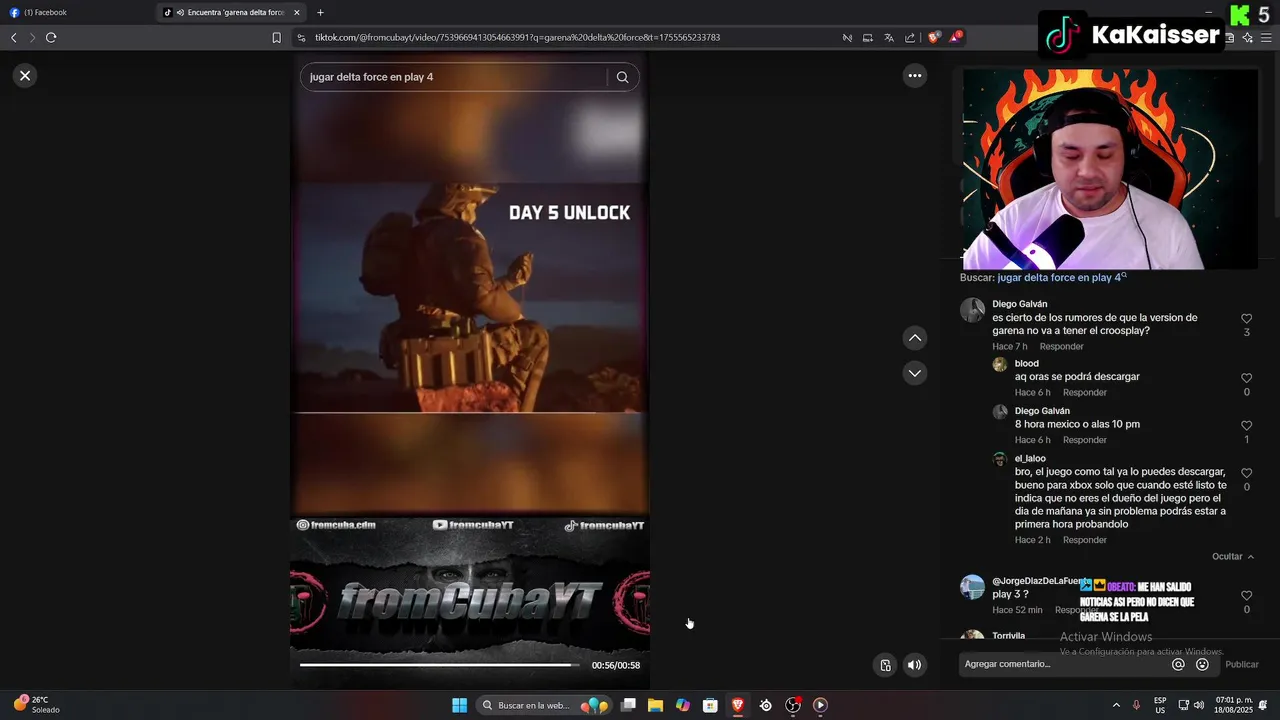This screenshot has width=1280, height=720.
Task: Open the ESP US language switcher
Action: click(1160, 705)
